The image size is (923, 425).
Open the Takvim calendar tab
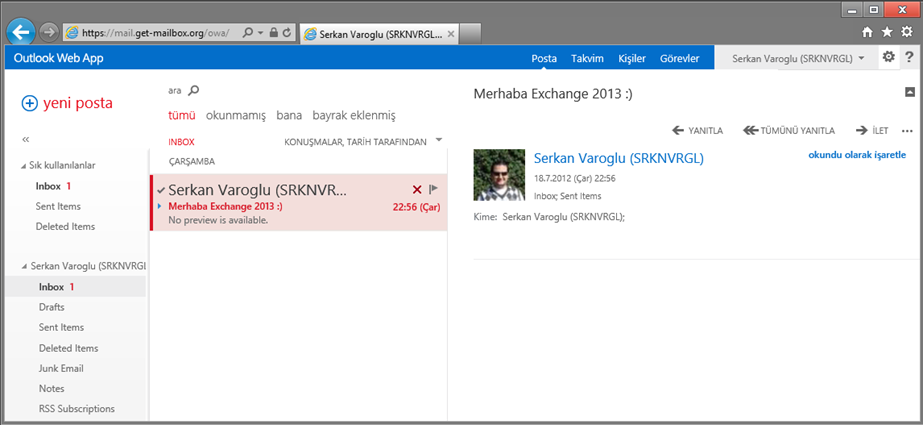click(587, 58)
